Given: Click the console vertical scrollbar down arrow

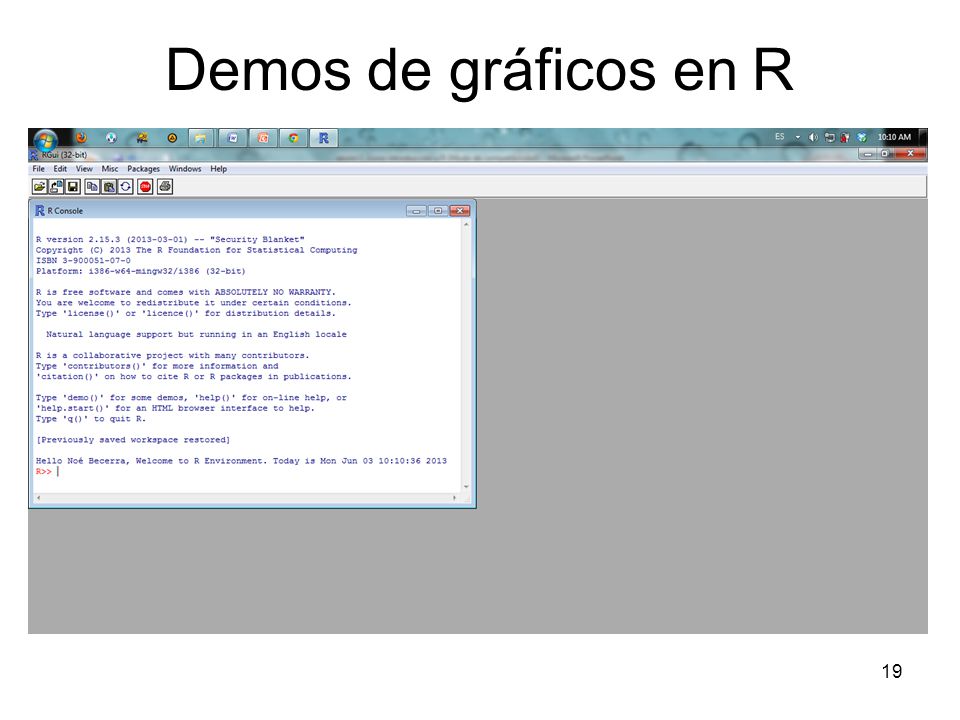Looking at the screenshot, I should pos(467,487).
